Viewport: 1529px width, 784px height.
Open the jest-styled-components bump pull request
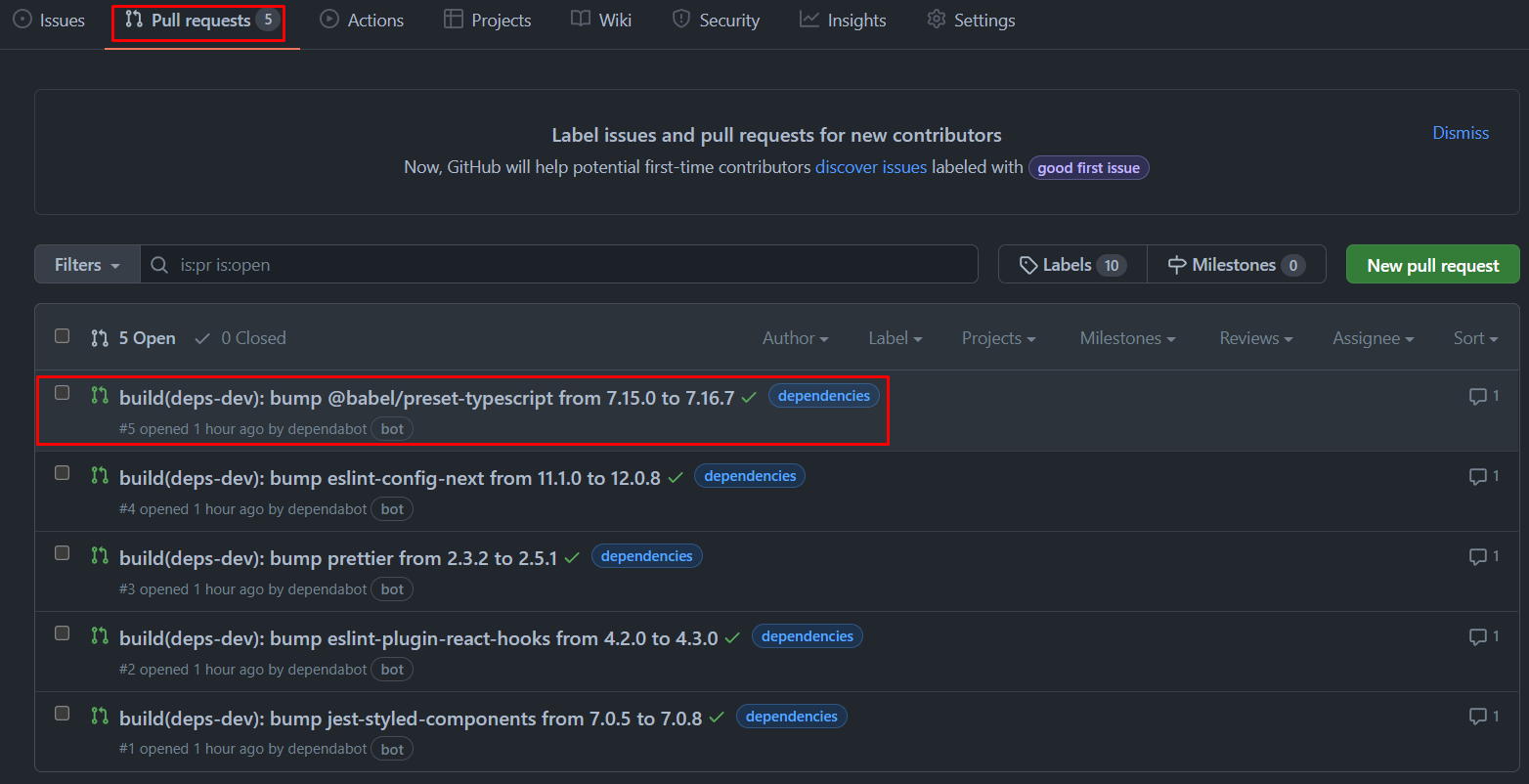[411, 719]
